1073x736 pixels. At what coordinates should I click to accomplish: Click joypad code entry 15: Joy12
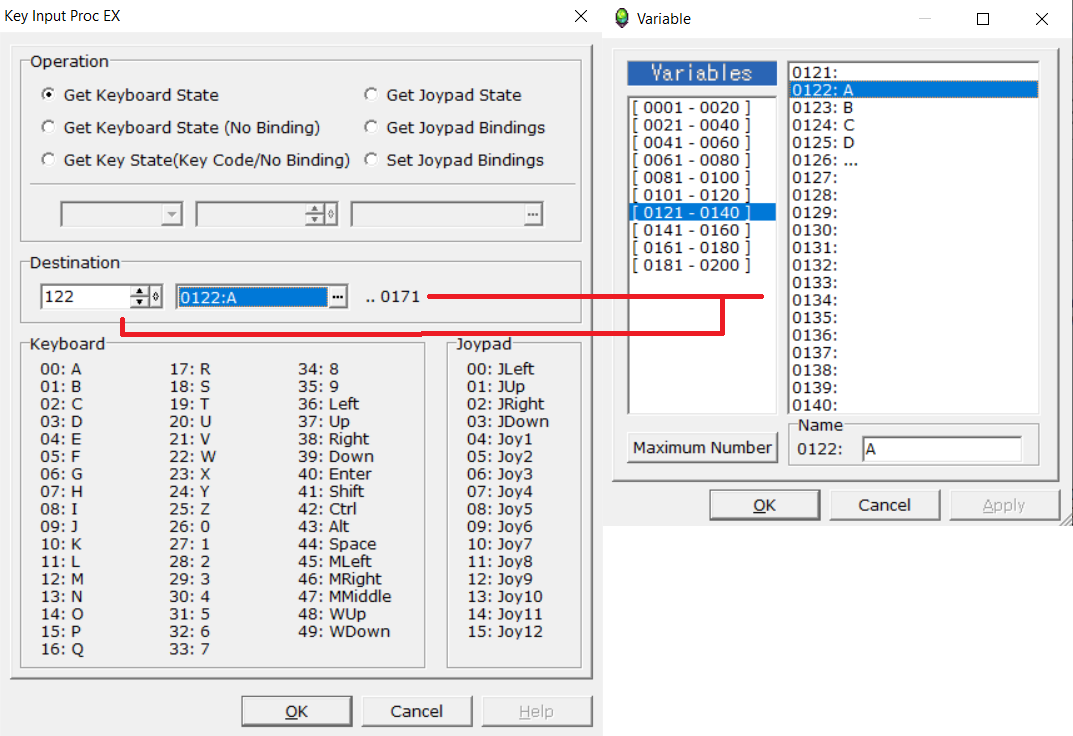(x=505, y=631)
